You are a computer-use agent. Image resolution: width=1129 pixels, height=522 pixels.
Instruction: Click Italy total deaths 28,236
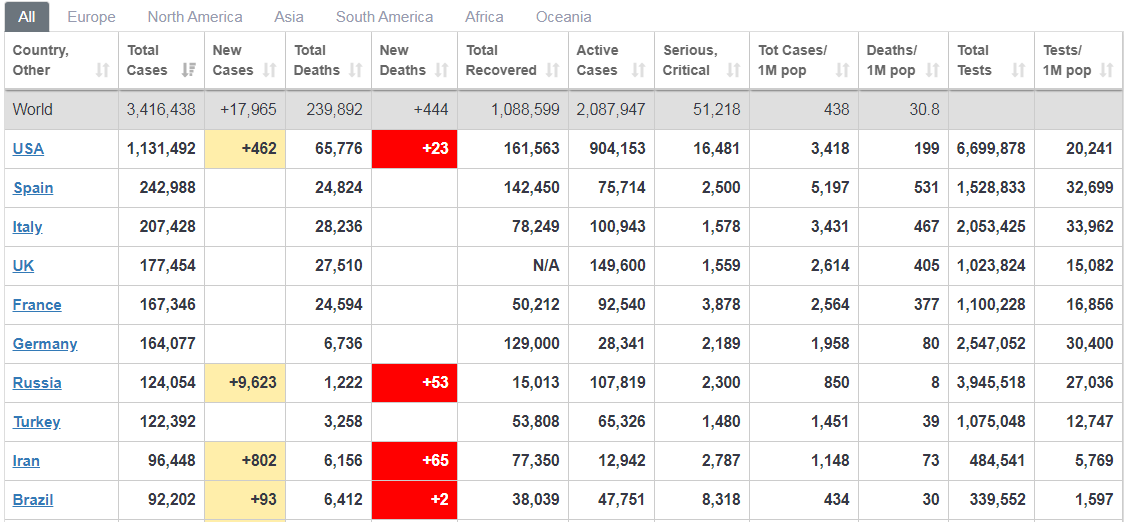click(x=338, y=227)
